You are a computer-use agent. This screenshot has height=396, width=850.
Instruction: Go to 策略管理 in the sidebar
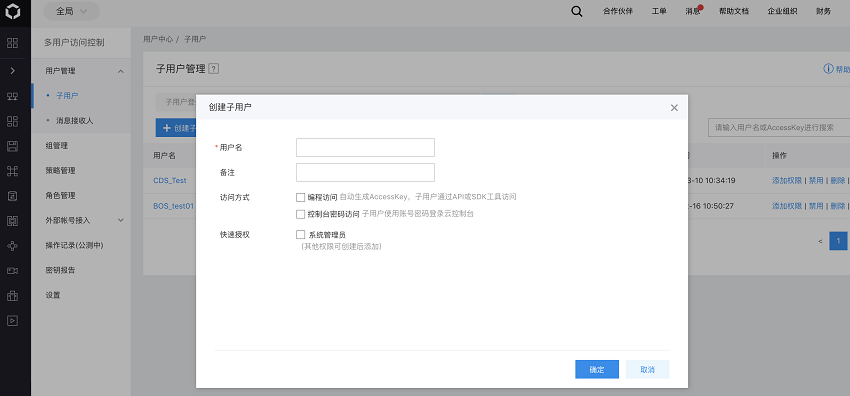point(60,171)
